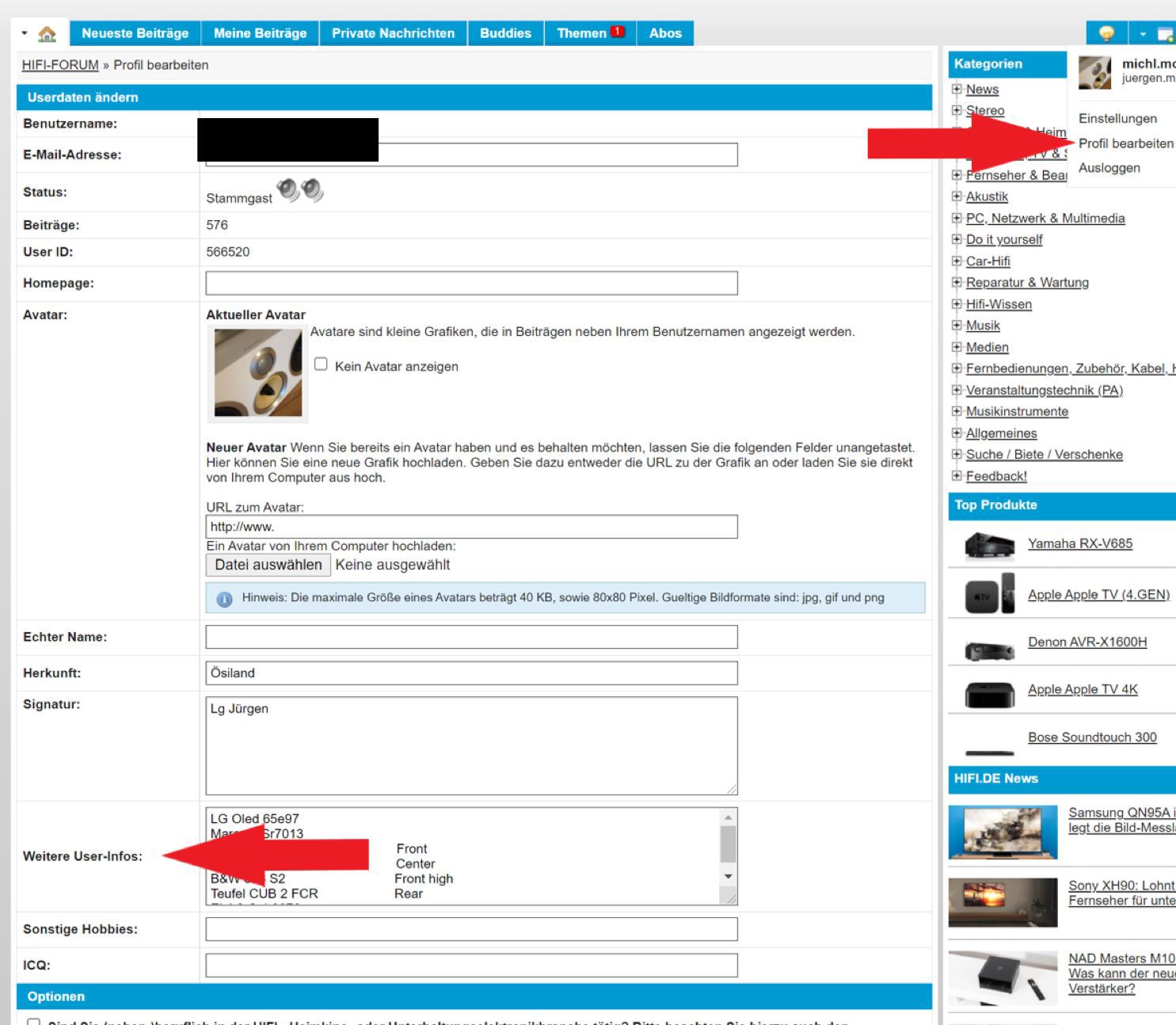The width and height of the screenshot is (1176, 1025).
Task: Click the Apple TV (4.GEN) product image
Action: click(989, 594)
